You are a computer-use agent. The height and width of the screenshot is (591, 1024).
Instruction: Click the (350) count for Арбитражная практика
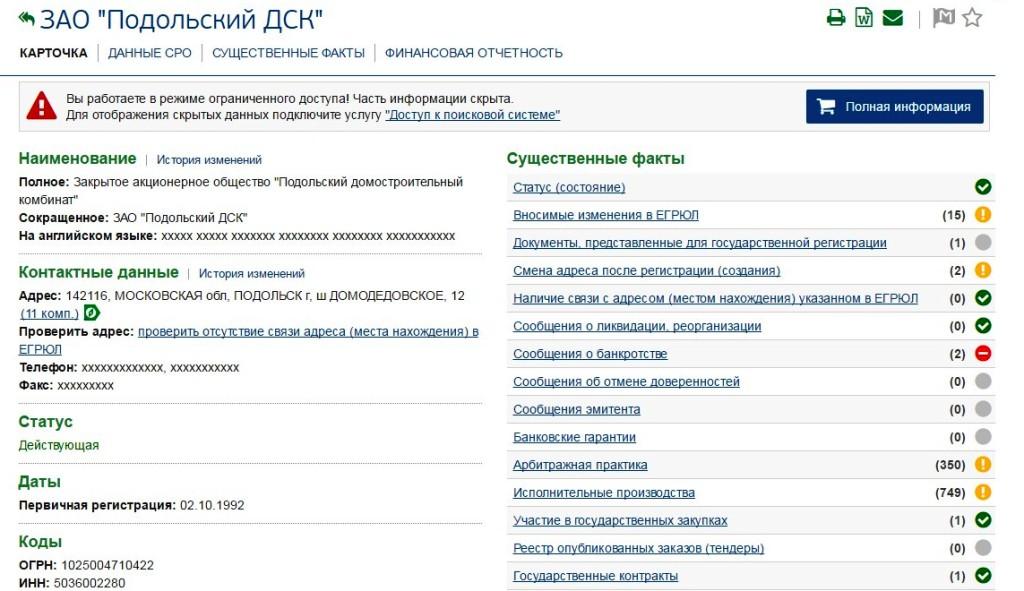pyautogui.click(x=950, y=465)
